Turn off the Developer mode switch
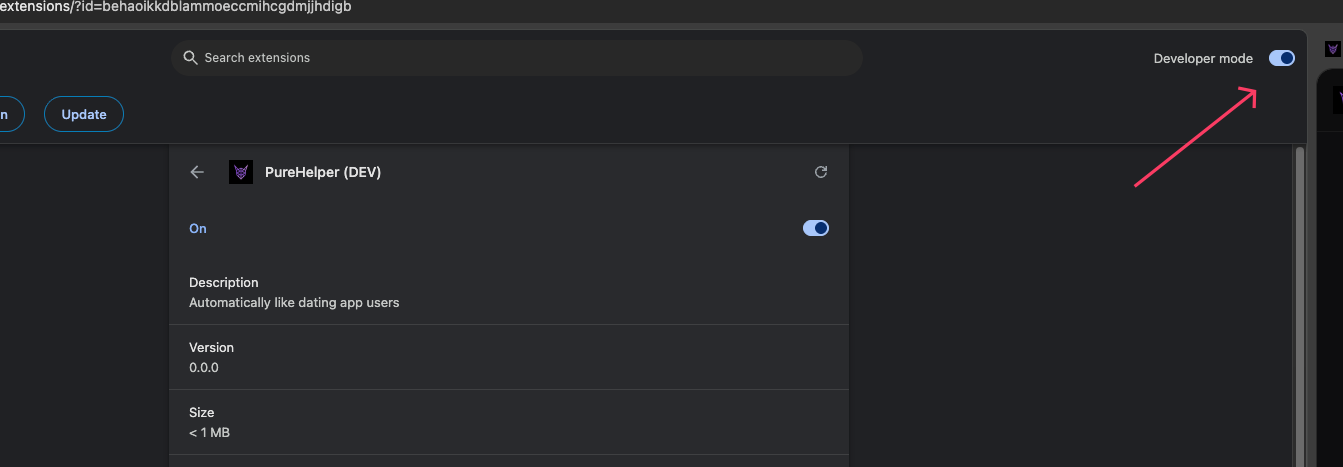This screenshot has width=1343, height=467. (1281, 58)
